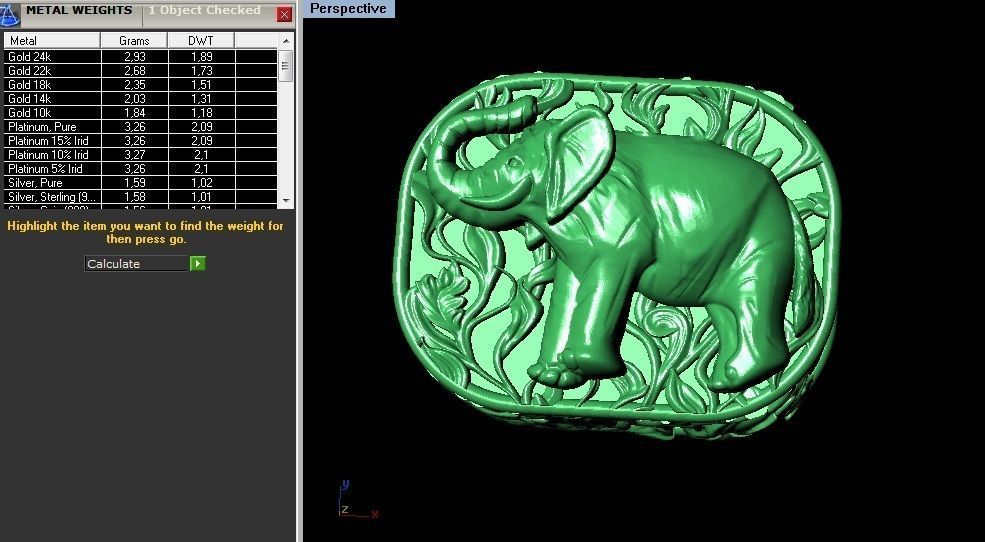The width and height of the screenshot is (985, 542).
Task: Select the Platinum, Pure row
Action: (141, 127)
